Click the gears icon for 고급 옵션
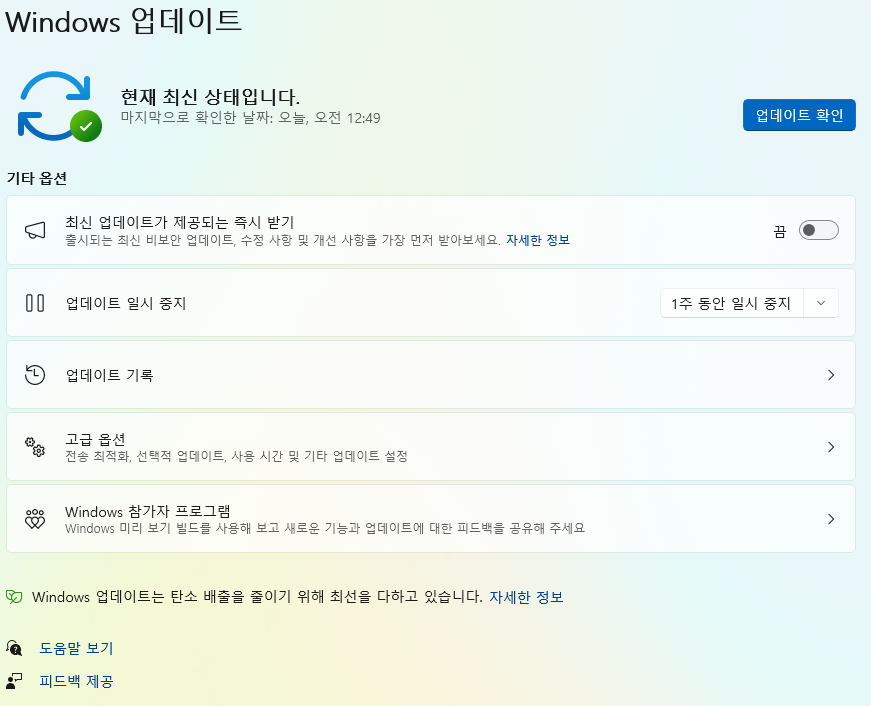This screenshot has height=706, width=871. point(35,447)
